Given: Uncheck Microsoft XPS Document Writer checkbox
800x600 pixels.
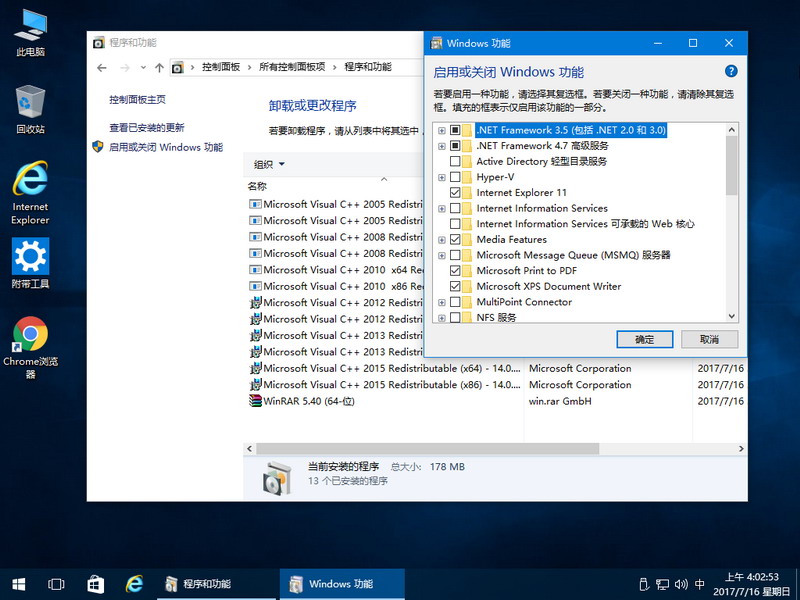Looking at the screenshot, I should coord(455,286).
